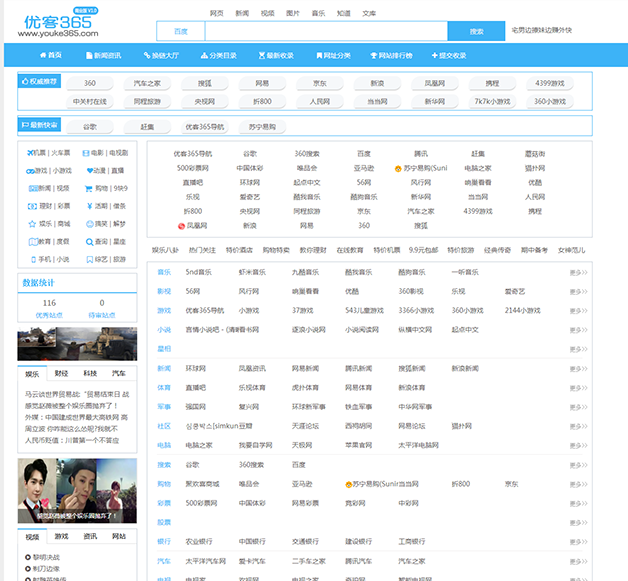Select the 图片 search type tab
Screen dimensions: 628x581
[x=293, y=13]
